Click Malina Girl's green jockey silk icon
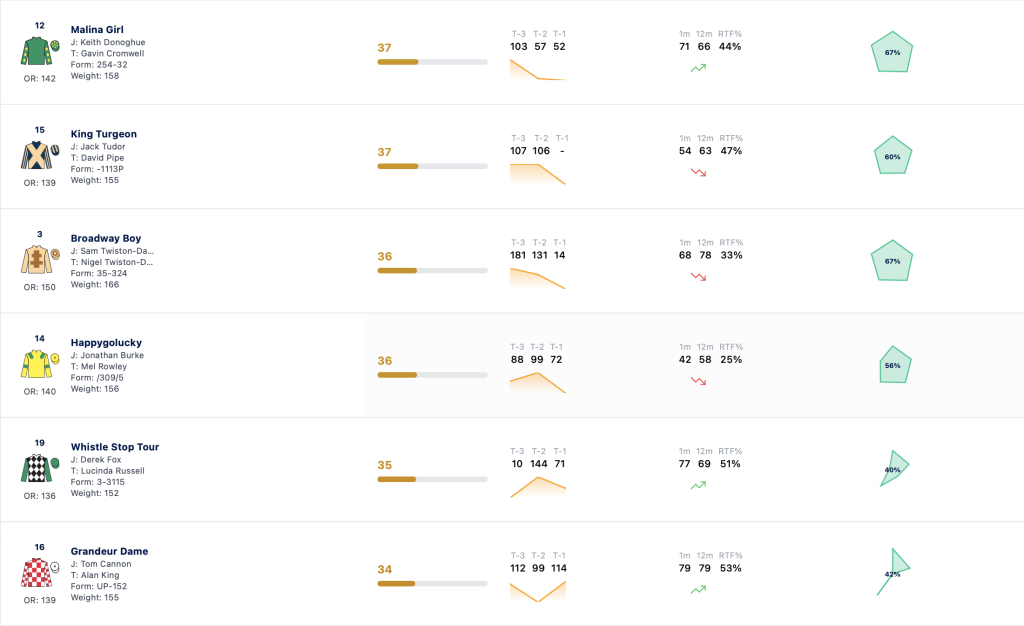 [x=40, y=51]
